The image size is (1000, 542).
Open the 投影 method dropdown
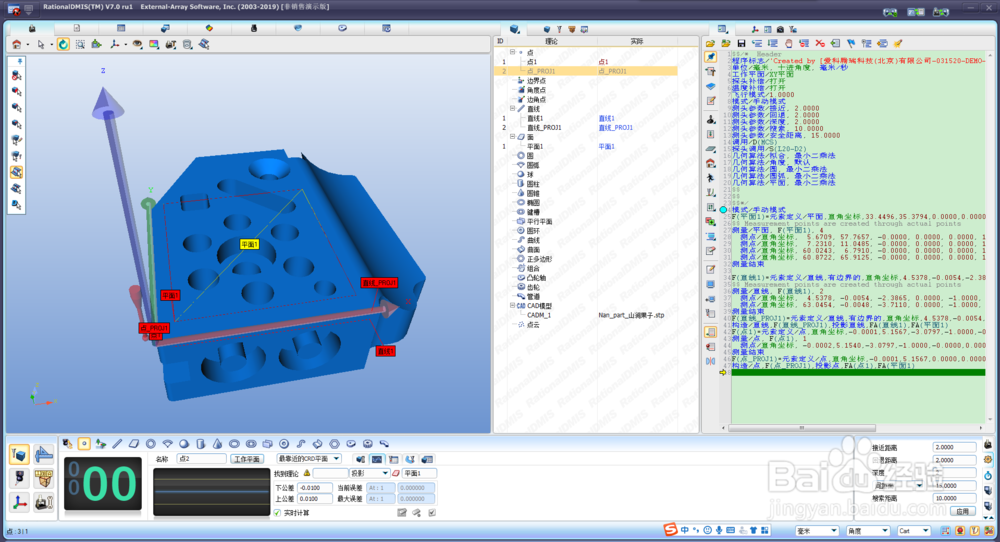(369, 473)
